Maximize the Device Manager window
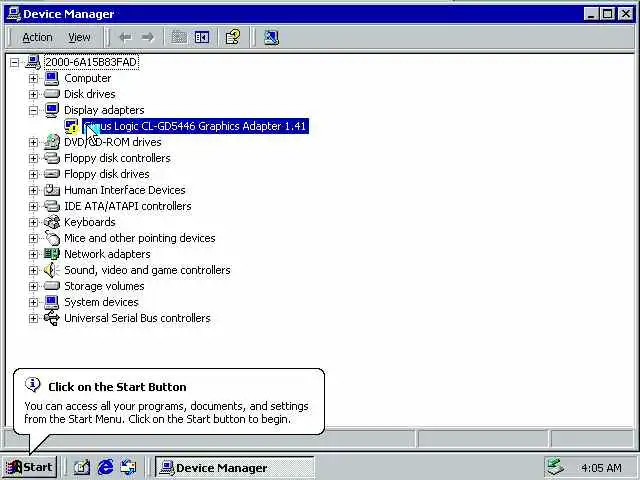Screen dimensions: 640x480 click(x=607, y=14)
